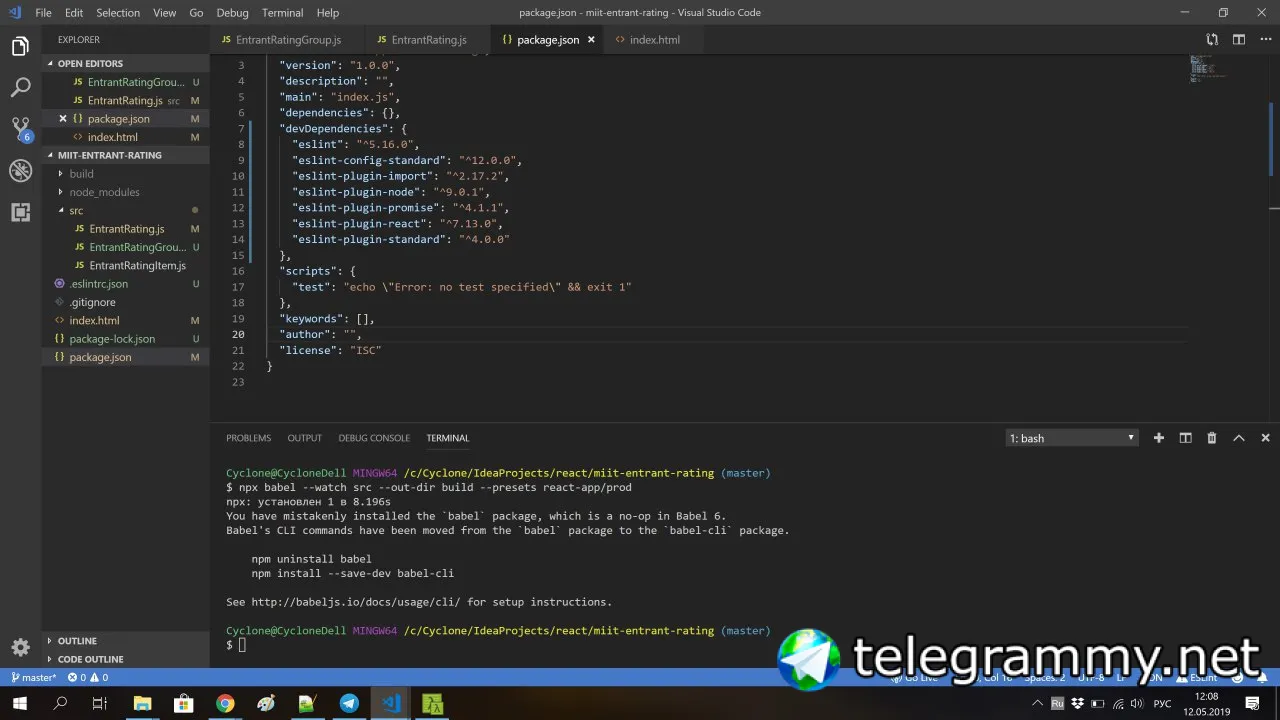Open the Source Control view with 6 changes
Image resolution: width=1280 pixels, height=720 pixels.
point(20,129)
